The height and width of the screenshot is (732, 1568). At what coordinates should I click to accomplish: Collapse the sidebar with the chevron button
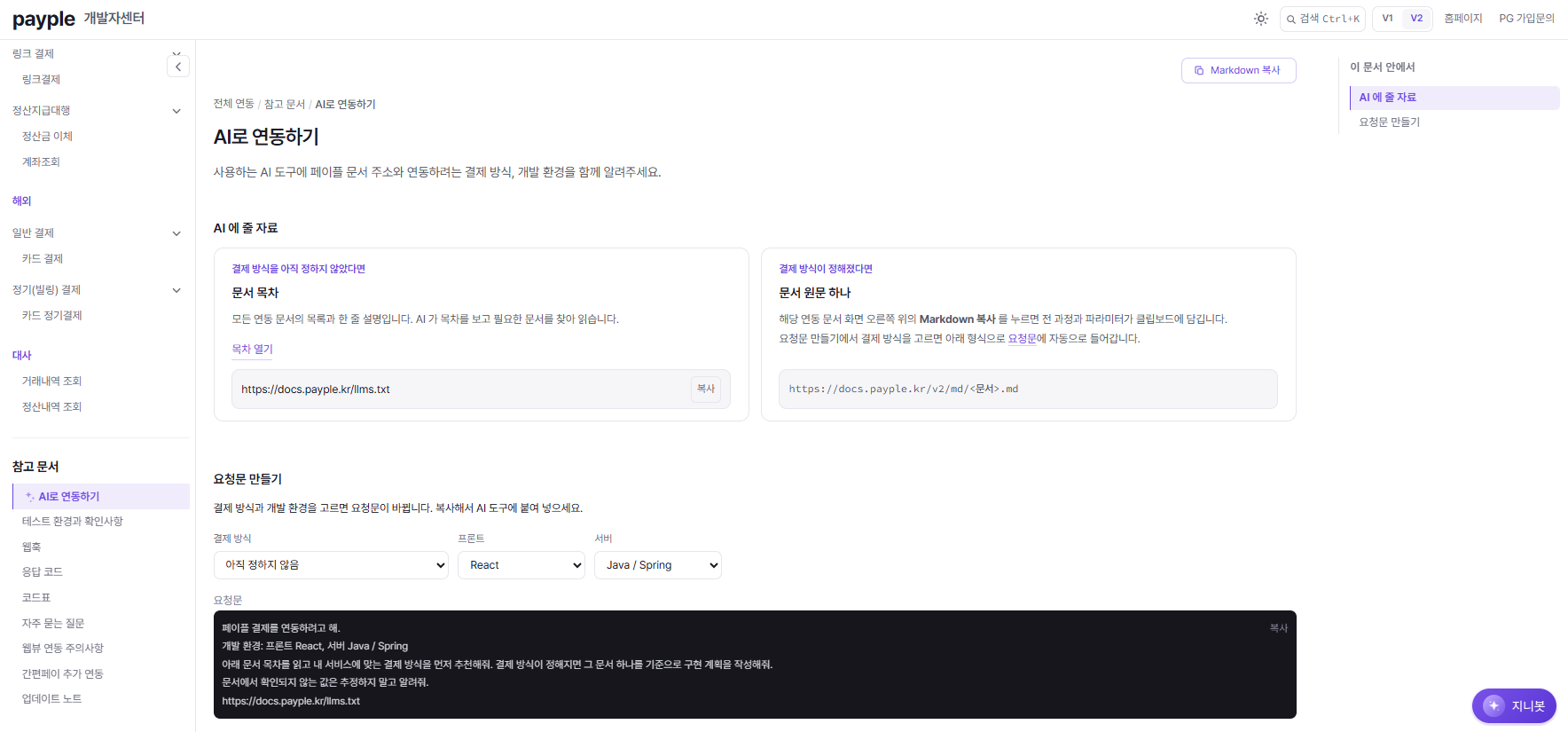point(178,67)
